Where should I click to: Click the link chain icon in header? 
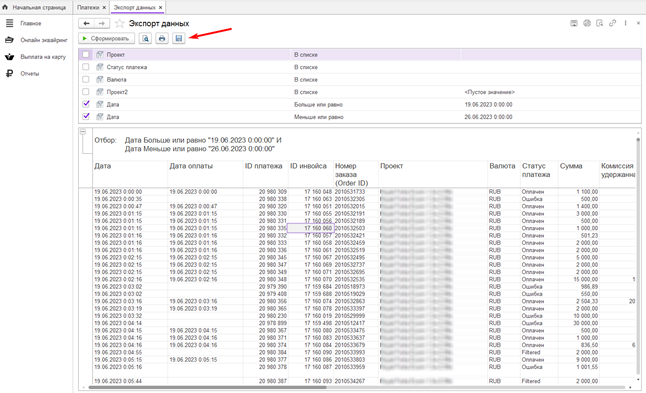point(613,23)
